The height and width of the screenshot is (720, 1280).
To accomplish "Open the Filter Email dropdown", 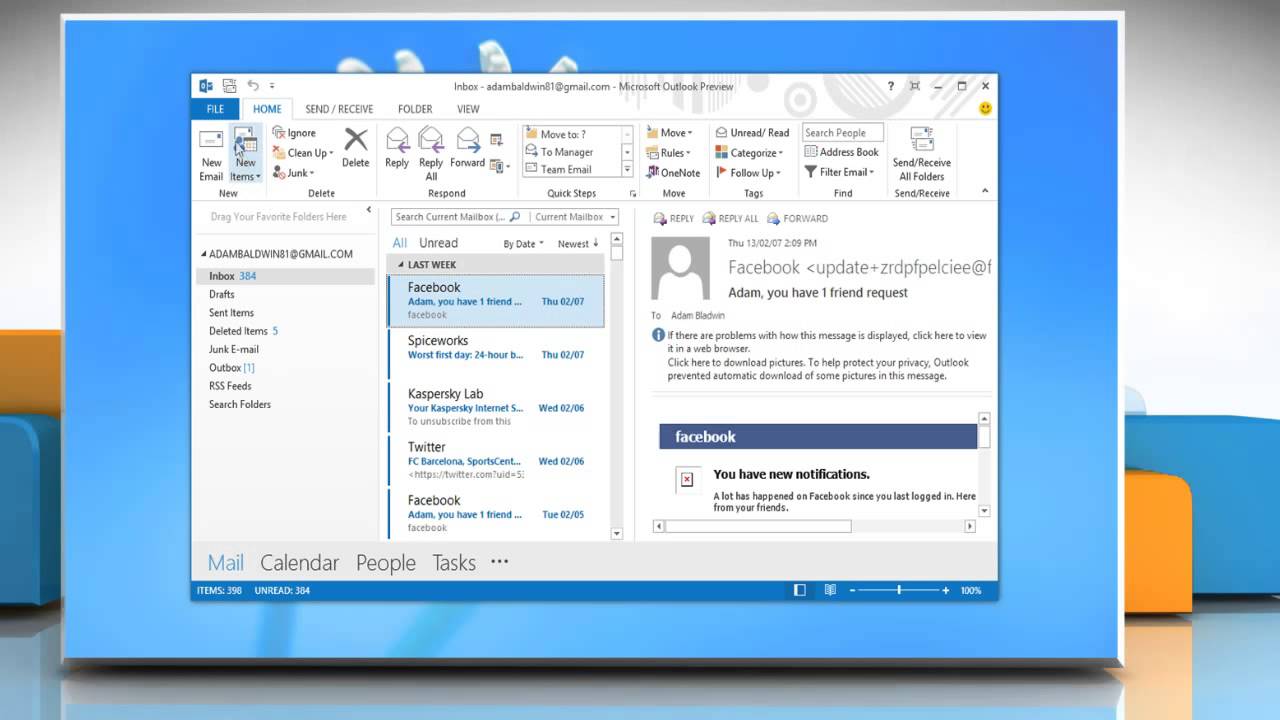I will [x=839, y=172].
